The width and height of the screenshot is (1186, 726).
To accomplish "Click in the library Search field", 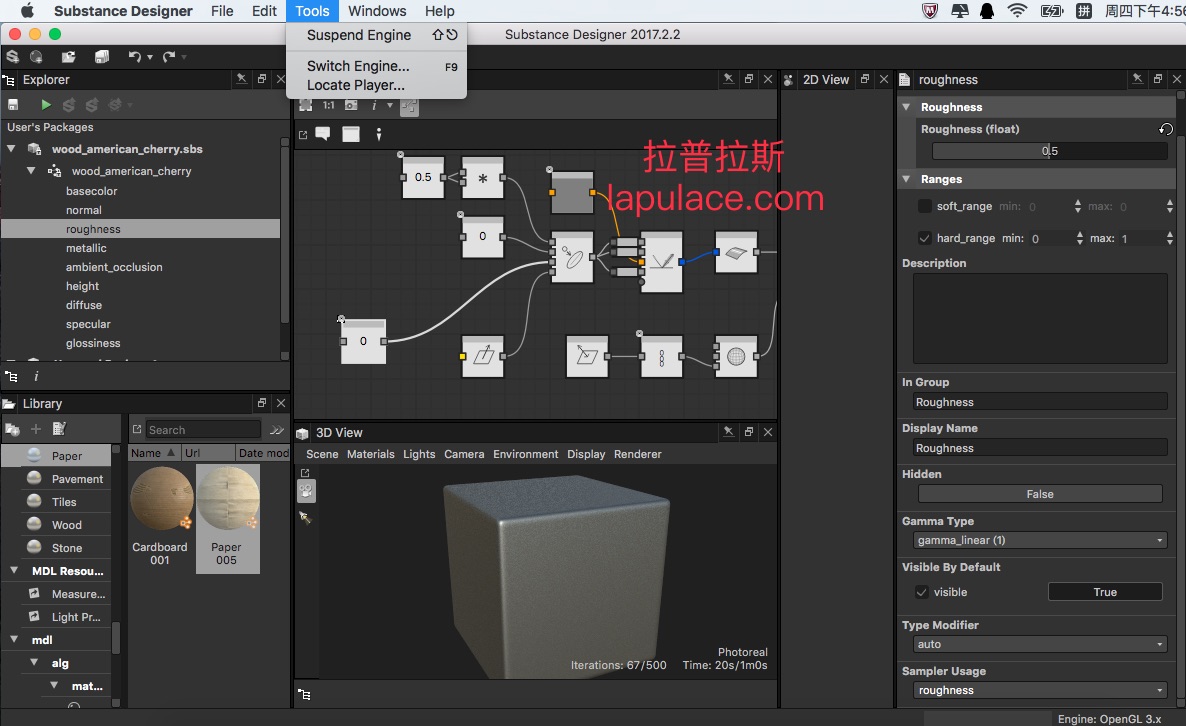I will [x=203, y=430].
